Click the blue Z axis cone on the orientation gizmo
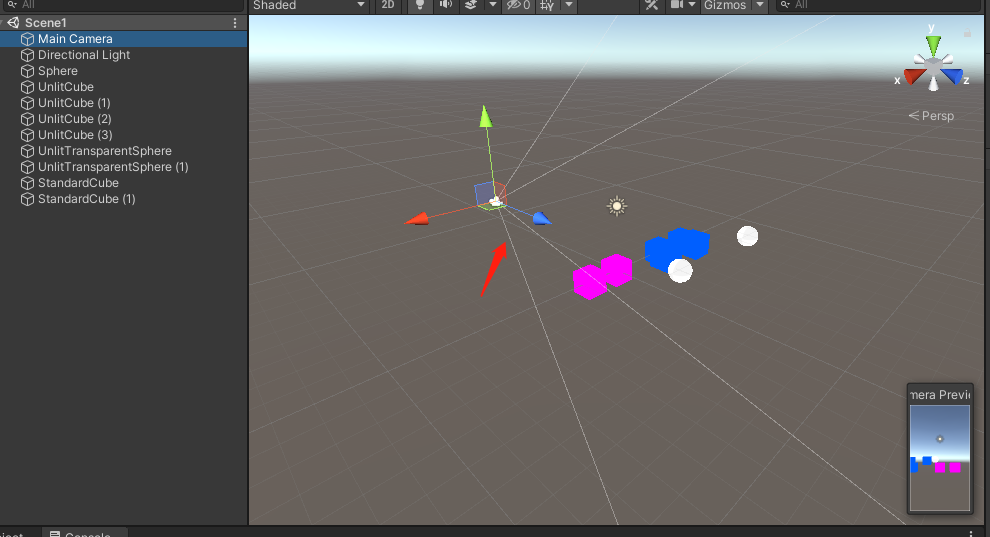Screen dimensions: 990x537 (x=955, y=77)
